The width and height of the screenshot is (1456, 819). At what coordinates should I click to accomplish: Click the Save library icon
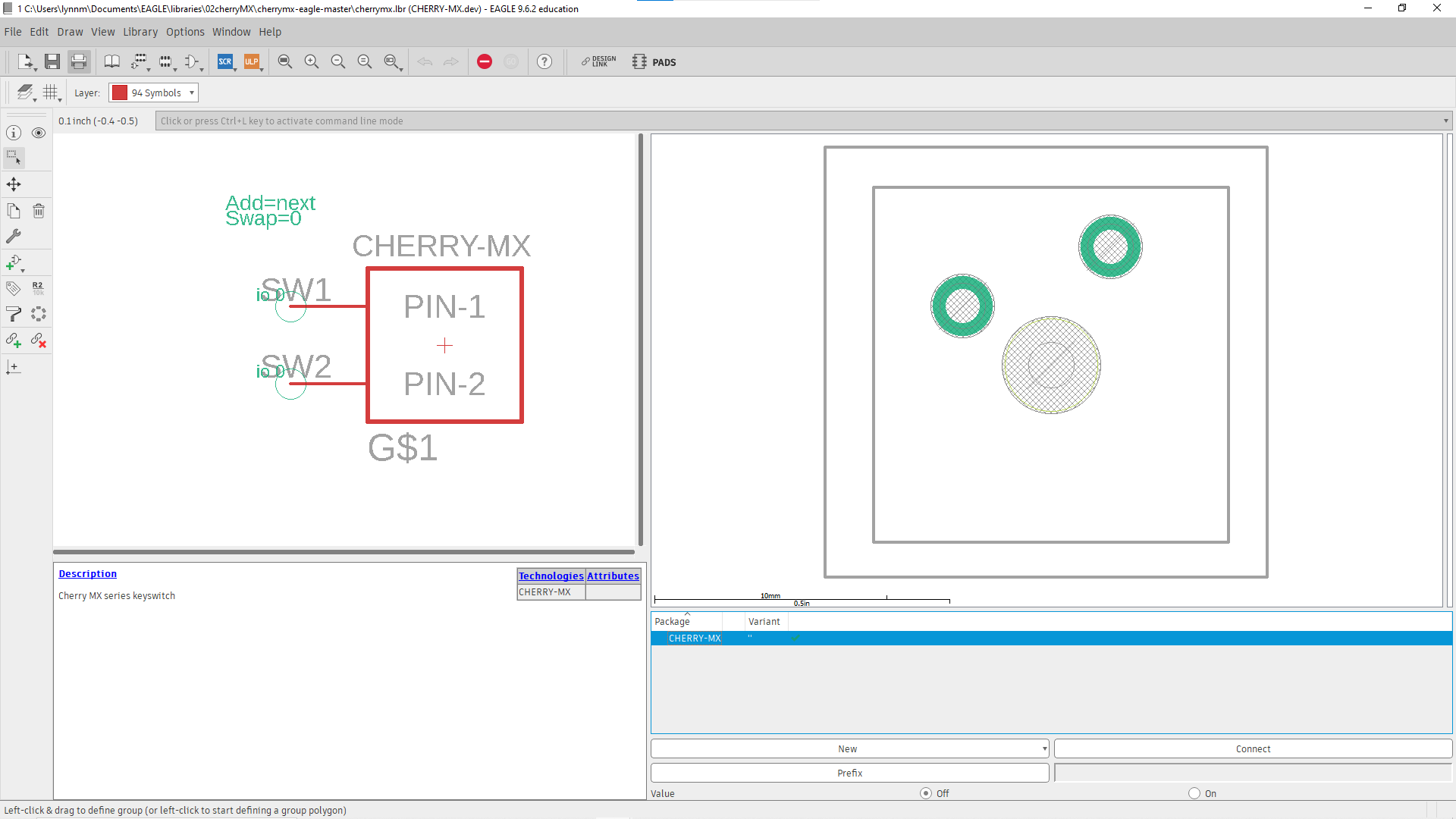click(x=52, y=62)
